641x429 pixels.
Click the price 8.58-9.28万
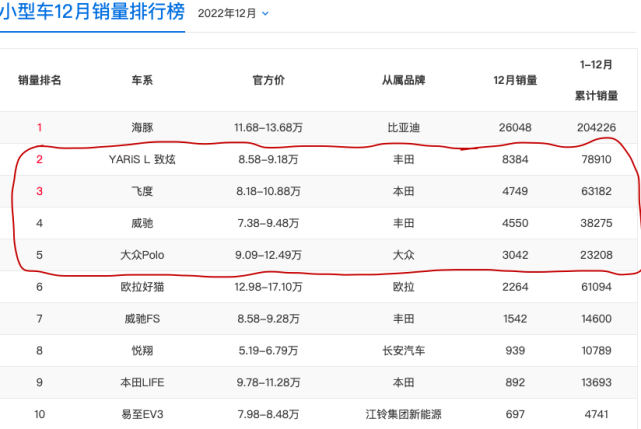269,319
